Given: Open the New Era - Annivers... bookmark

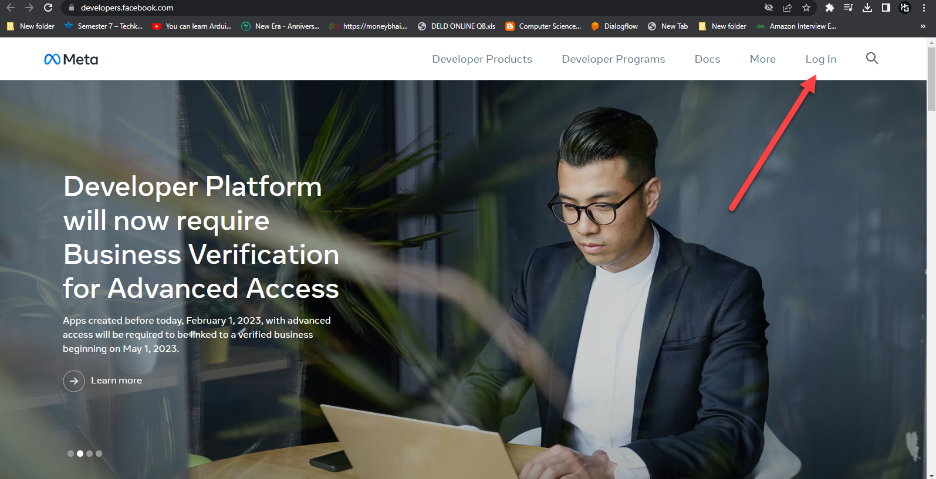Looking at the screenshot, I should (x=280, y=26).
